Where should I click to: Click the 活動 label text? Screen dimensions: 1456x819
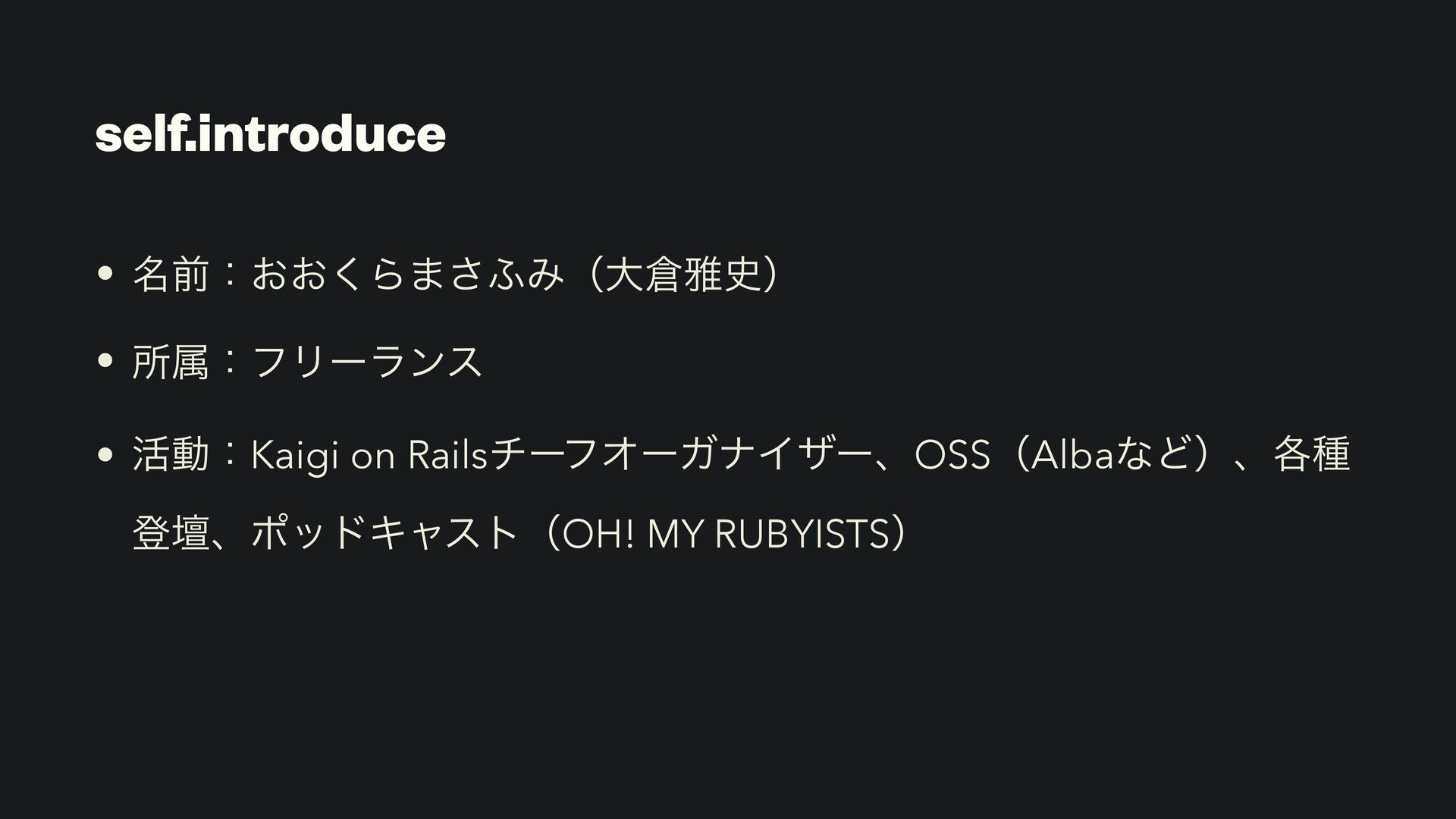click(170, 455)
